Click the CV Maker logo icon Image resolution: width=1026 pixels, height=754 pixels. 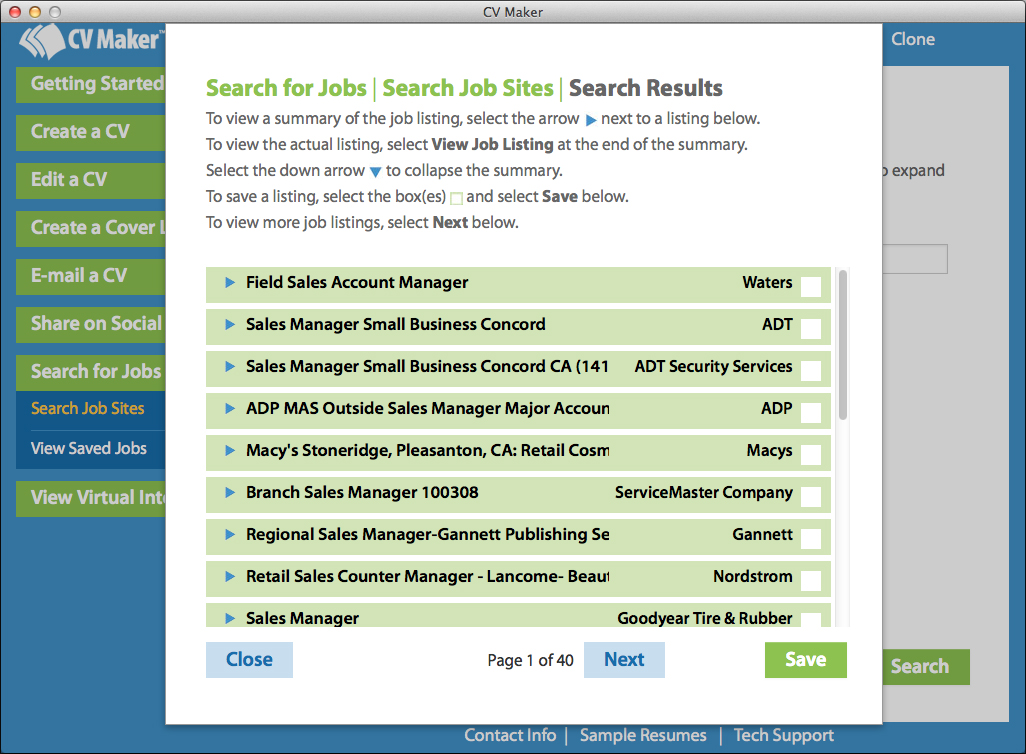[x=45, y=41]
